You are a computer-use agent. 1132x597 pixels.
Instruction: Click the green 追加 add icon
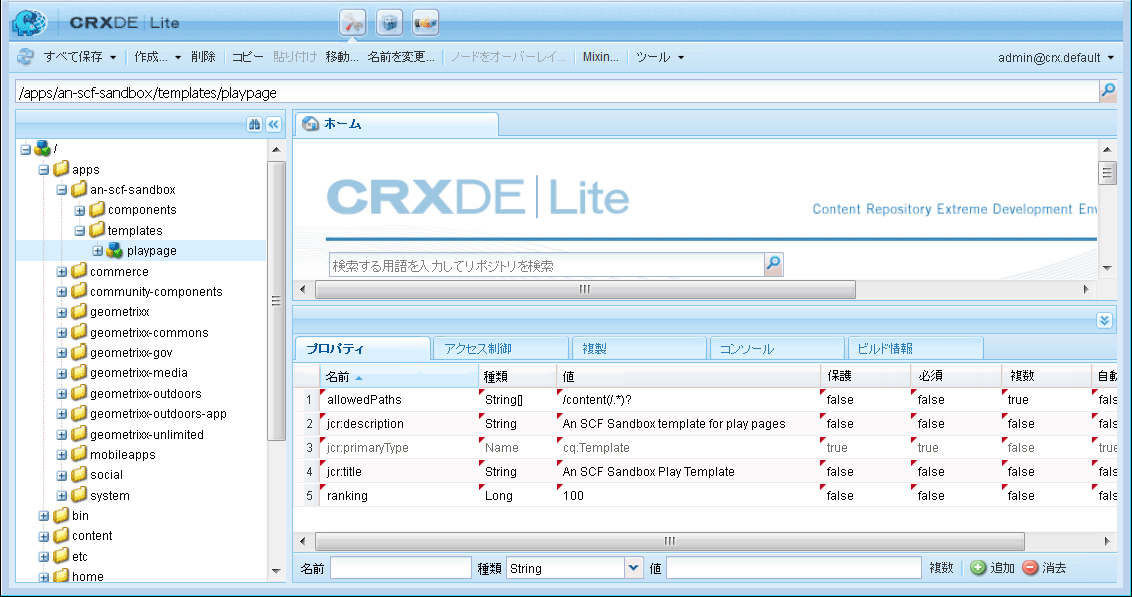click(978, 567)
